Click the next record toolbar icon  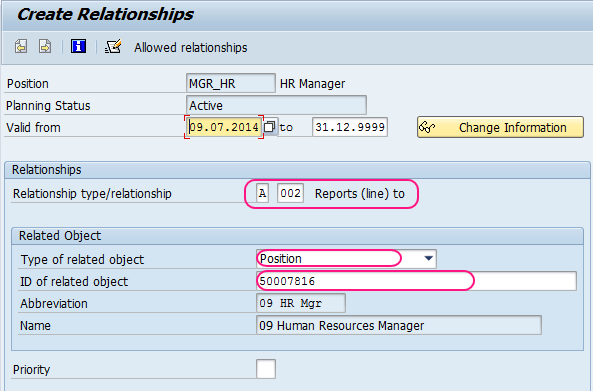click(x=45, y=47)
